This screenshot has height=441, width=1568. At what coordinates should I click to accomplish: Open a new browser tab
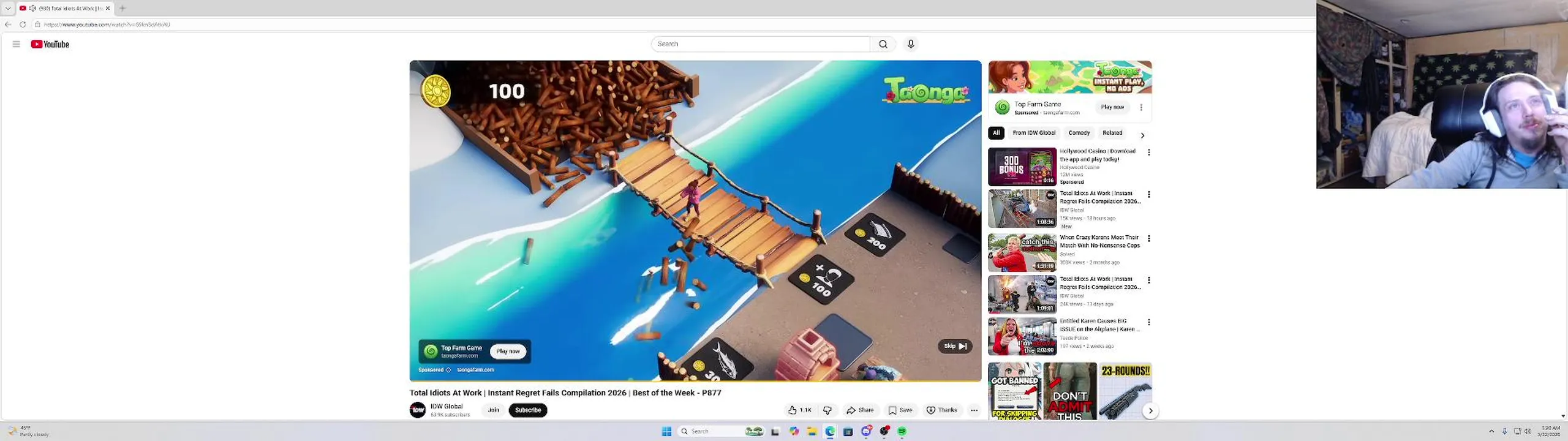pyautogui.click(x=123, y=8)
